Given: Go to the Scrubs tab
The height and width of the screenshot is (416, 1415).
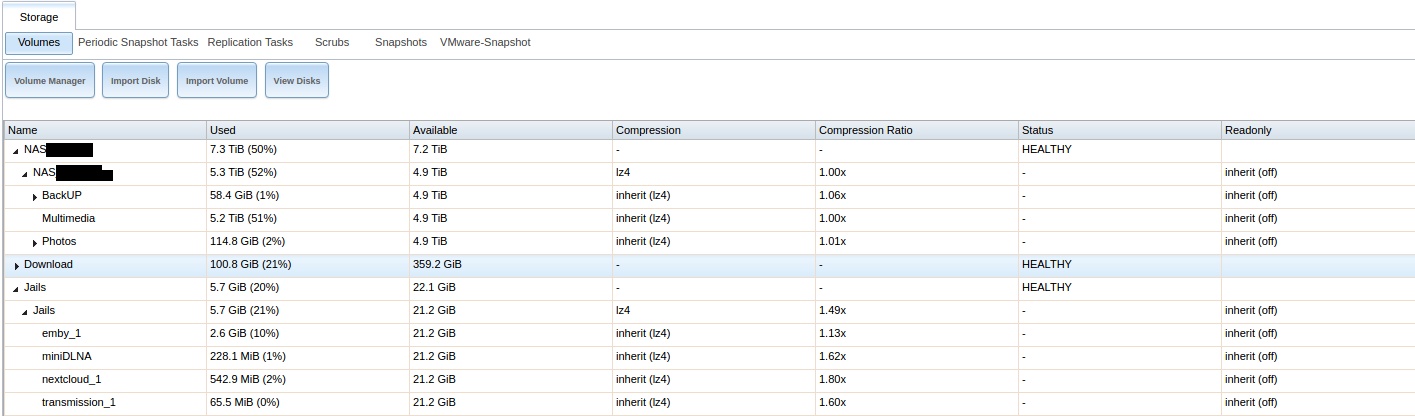Looking at the screenshot, I should pyautogui.click(x=332, y=42).
